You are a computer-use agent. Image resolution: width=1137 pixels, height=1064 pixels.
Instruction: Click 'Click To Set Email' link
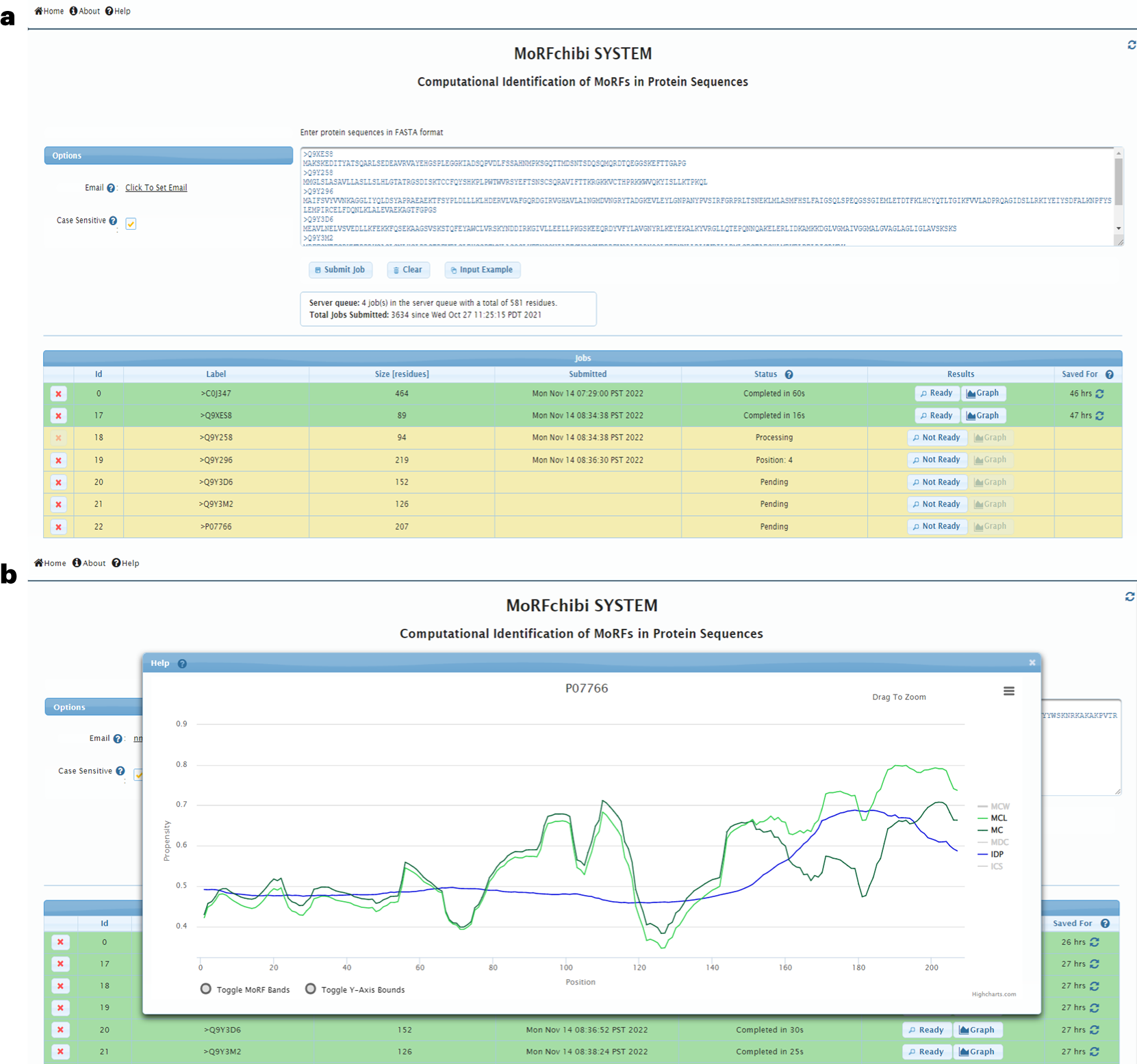pos(156,187)
